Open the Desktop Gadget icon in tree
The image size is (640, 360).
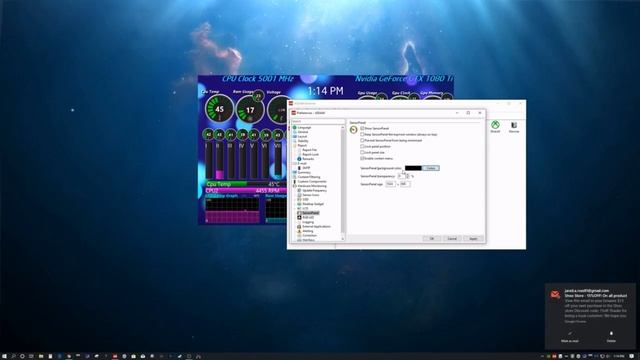tap(299, 204)
